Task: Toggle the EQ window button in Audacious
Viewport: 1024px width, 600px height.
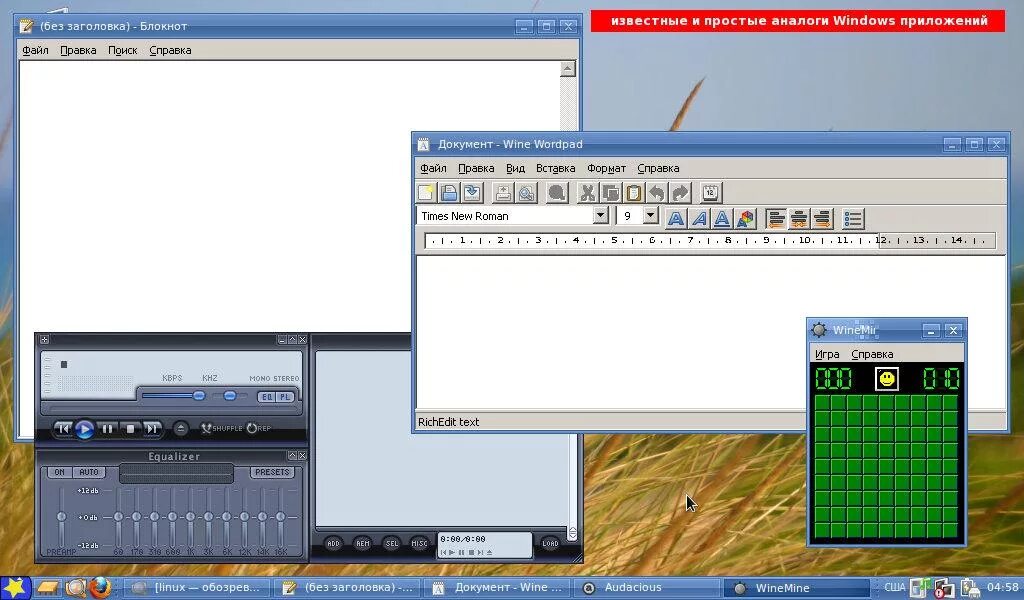Action: (x=267, y=397)
